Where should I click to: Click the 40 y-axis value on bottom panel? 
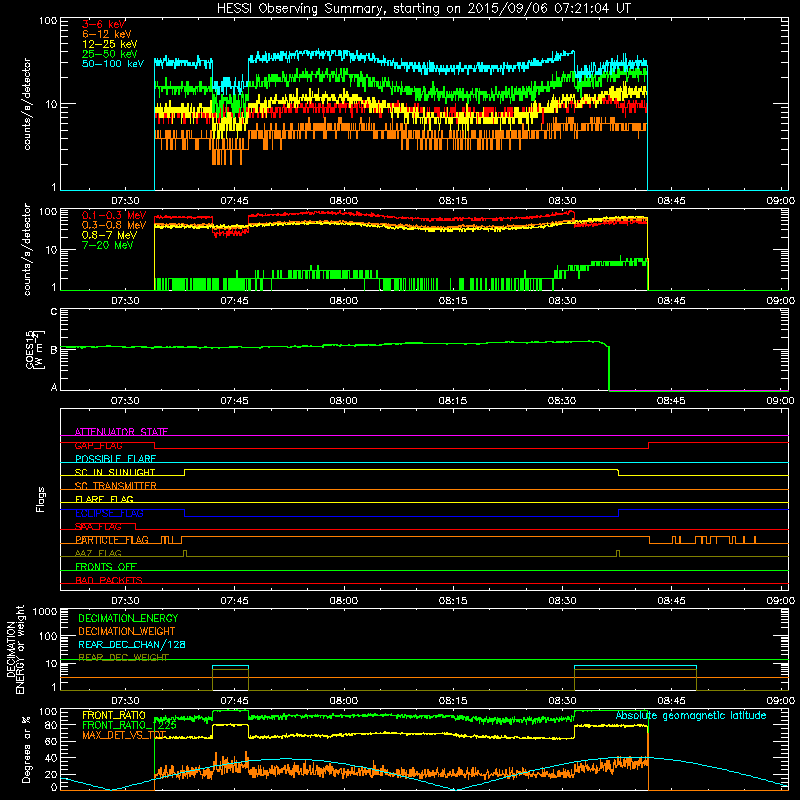point(51,758)
